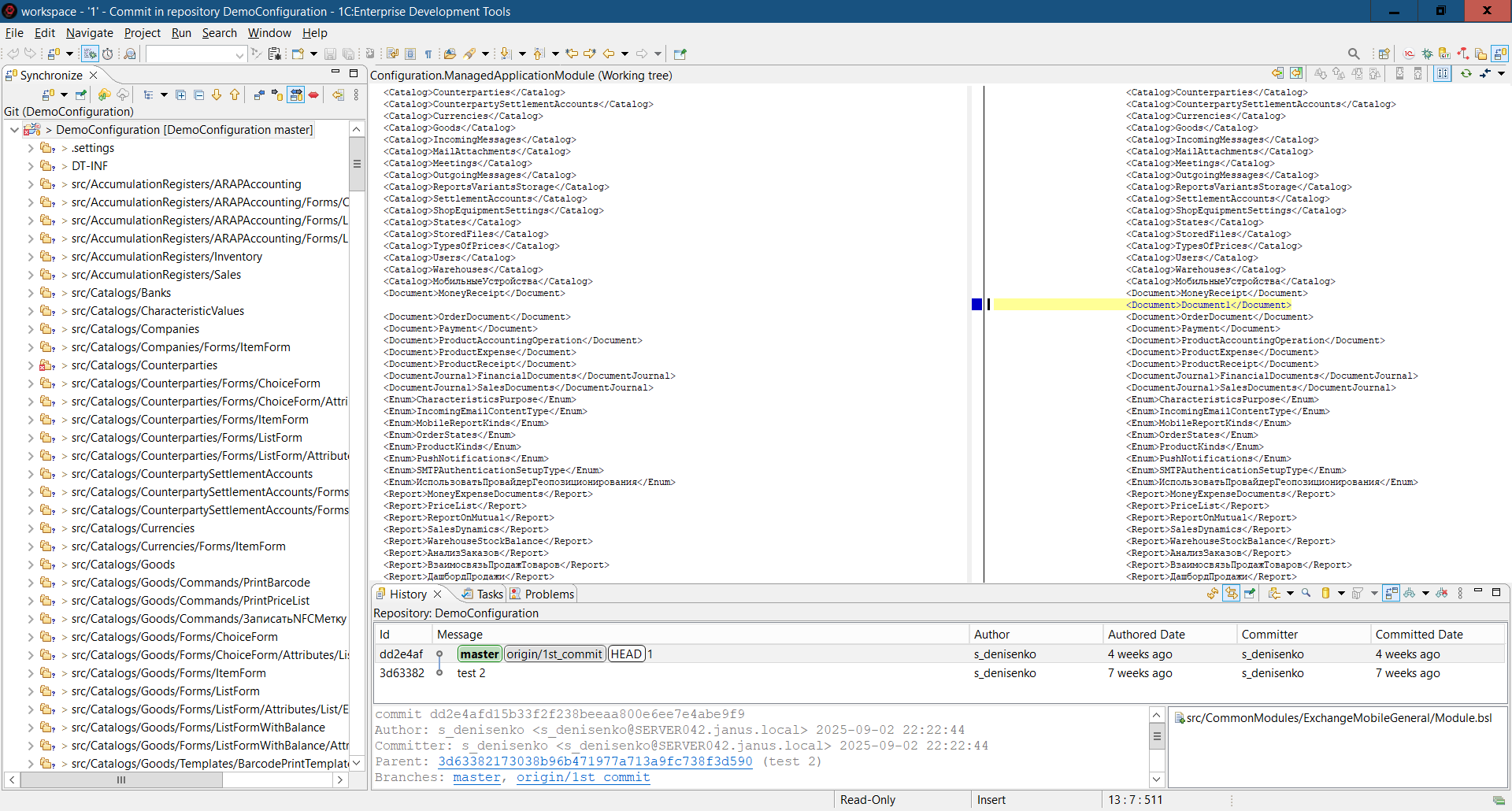Open the Debug perspective bug icon
Viewport: 1512px width, 811px height.
click(x=1426, y=54)
